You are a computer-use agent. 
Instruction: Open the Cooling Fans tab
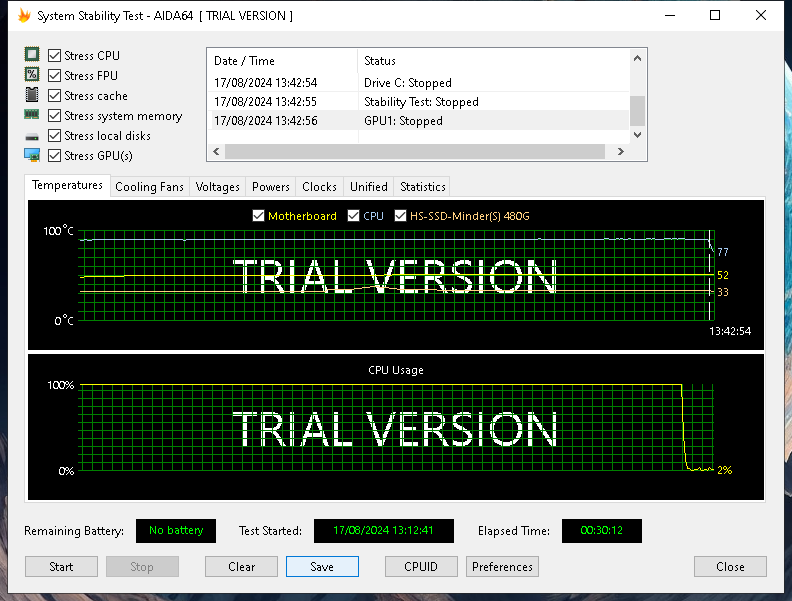[150, 187]
